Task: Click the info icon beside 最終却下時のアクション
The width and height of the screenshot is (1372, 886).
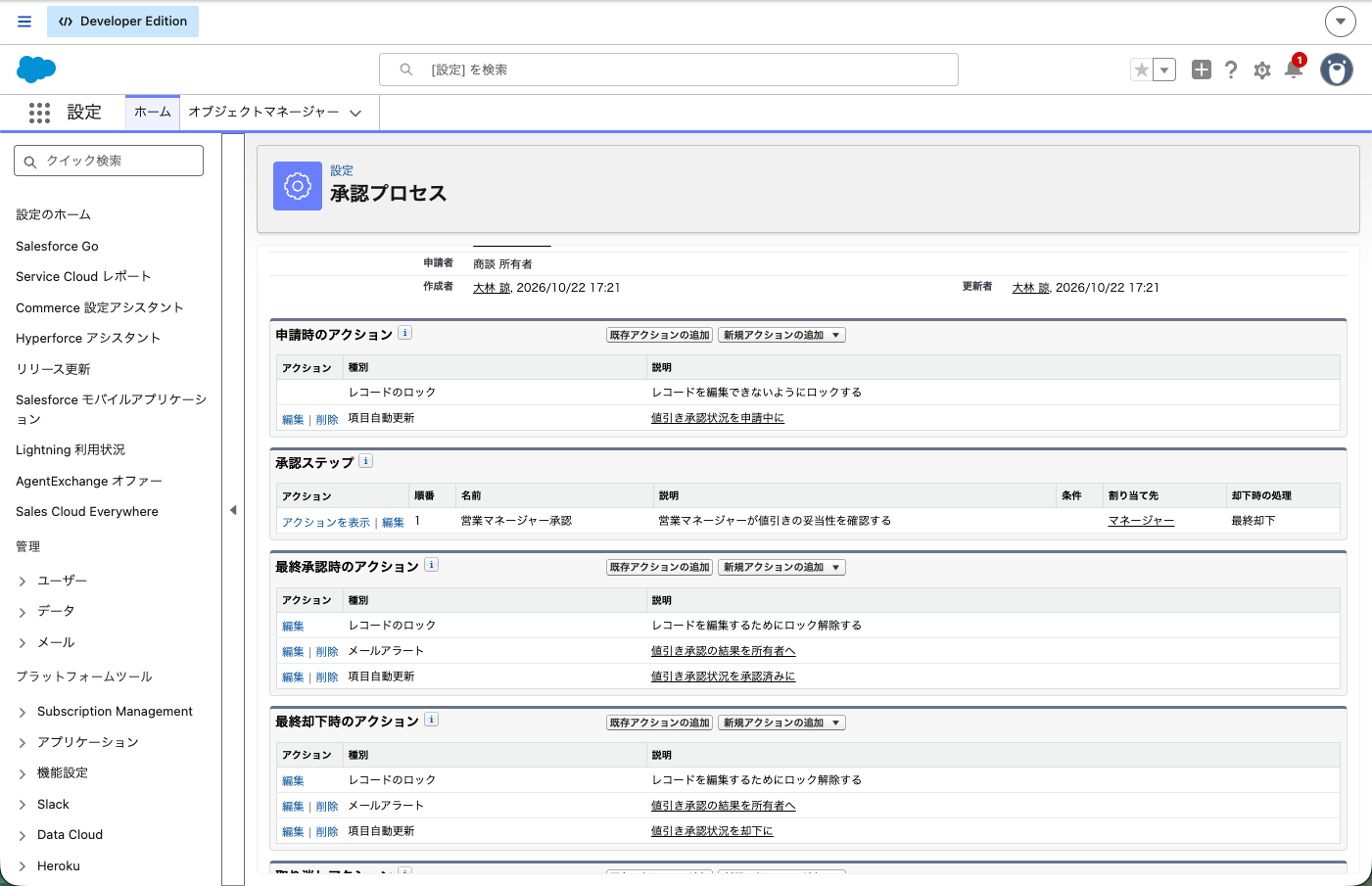Action: (x=432, y=720)
